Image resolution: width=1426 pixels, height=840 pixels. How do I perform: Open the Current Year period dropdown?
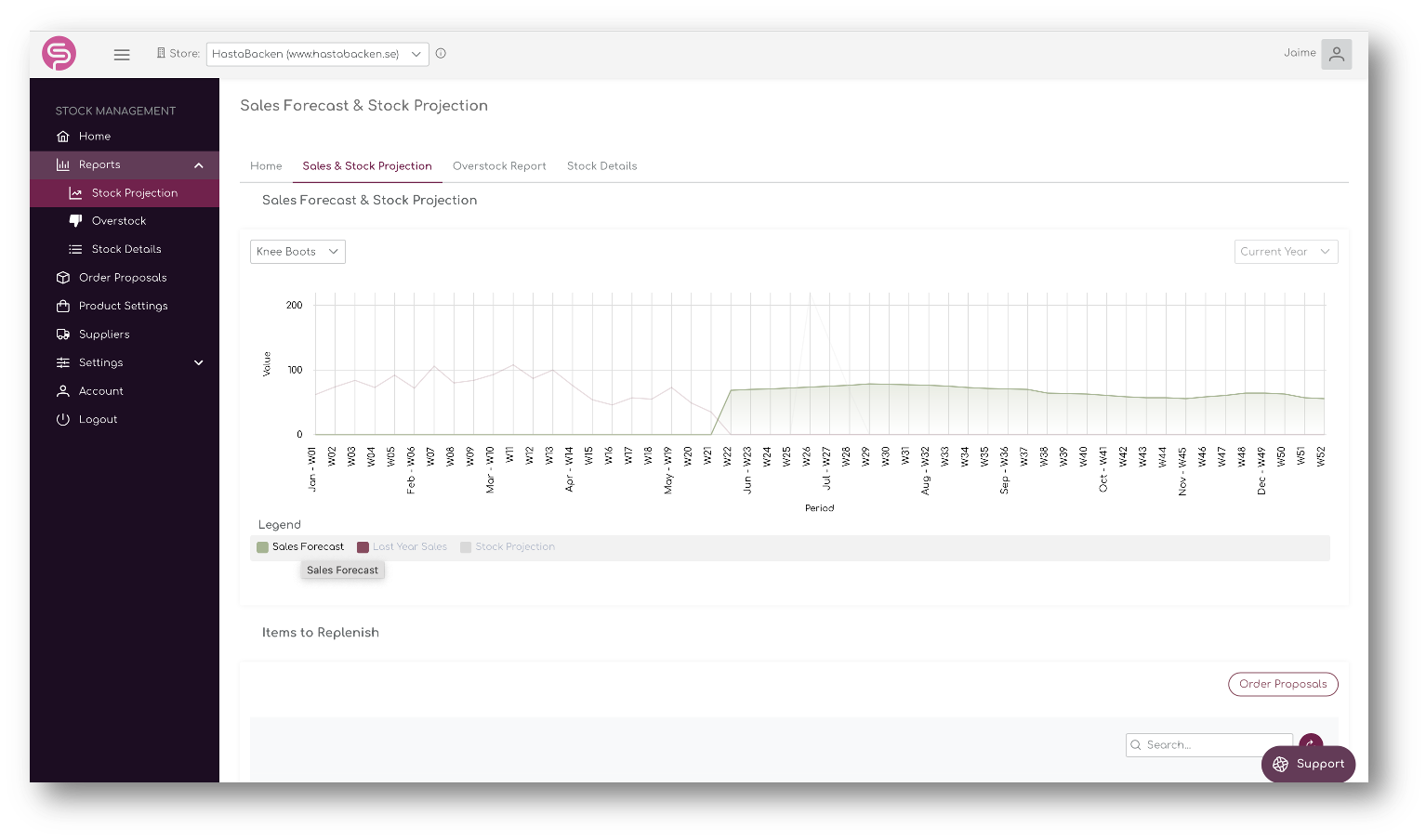[x=1286, y=251]
